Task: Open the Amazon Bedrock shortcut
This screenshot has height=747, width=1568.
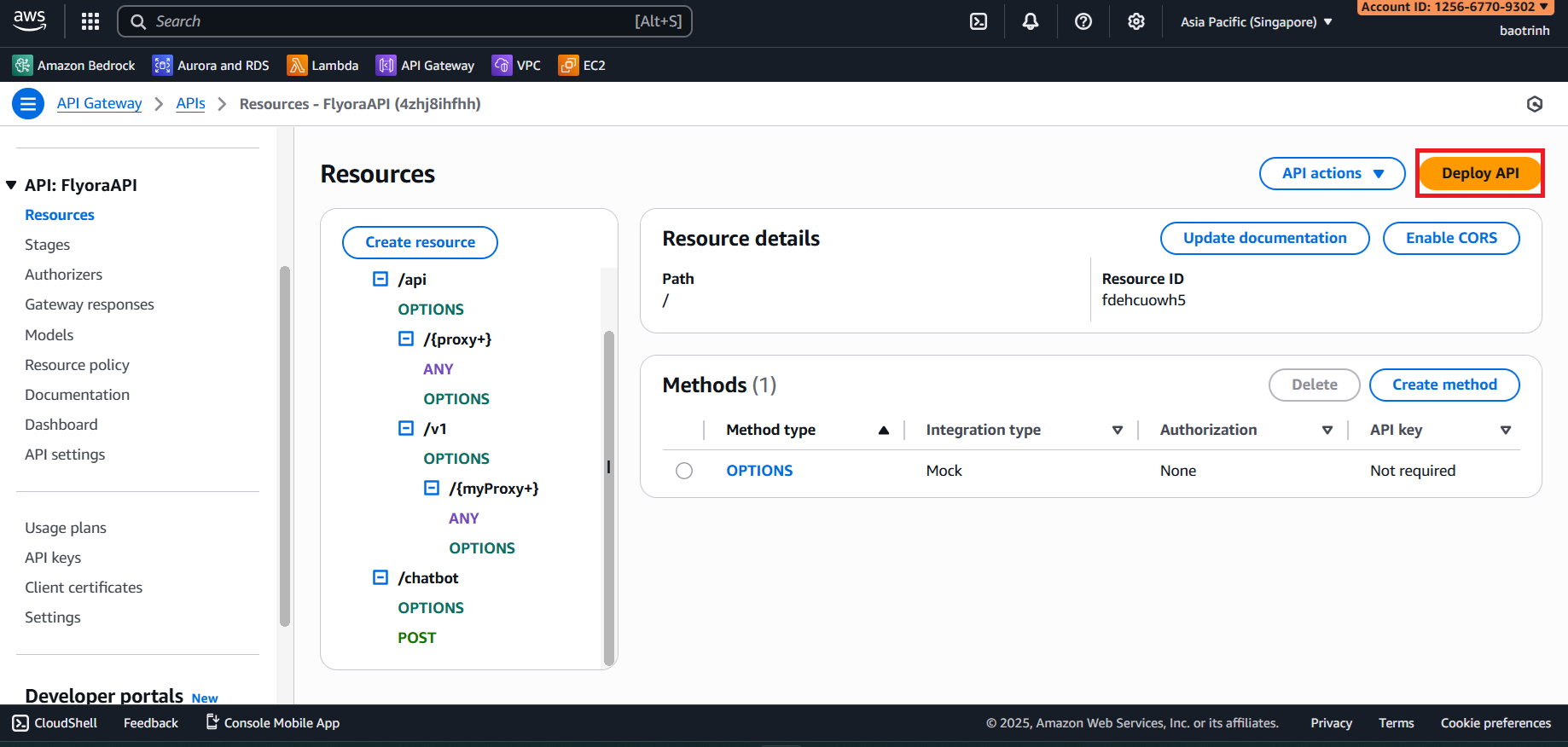Action: point(74,66)
